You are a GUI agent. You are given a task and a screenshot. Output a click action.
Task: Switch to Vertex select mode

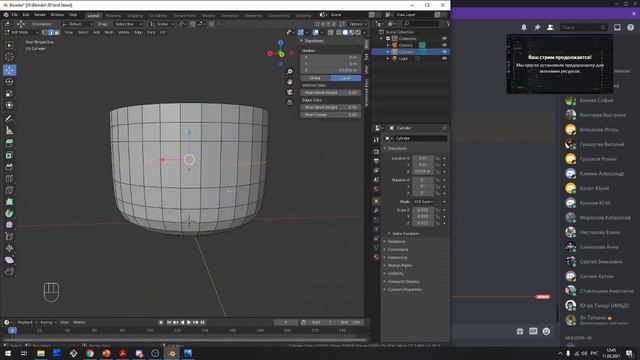(45, 32)
